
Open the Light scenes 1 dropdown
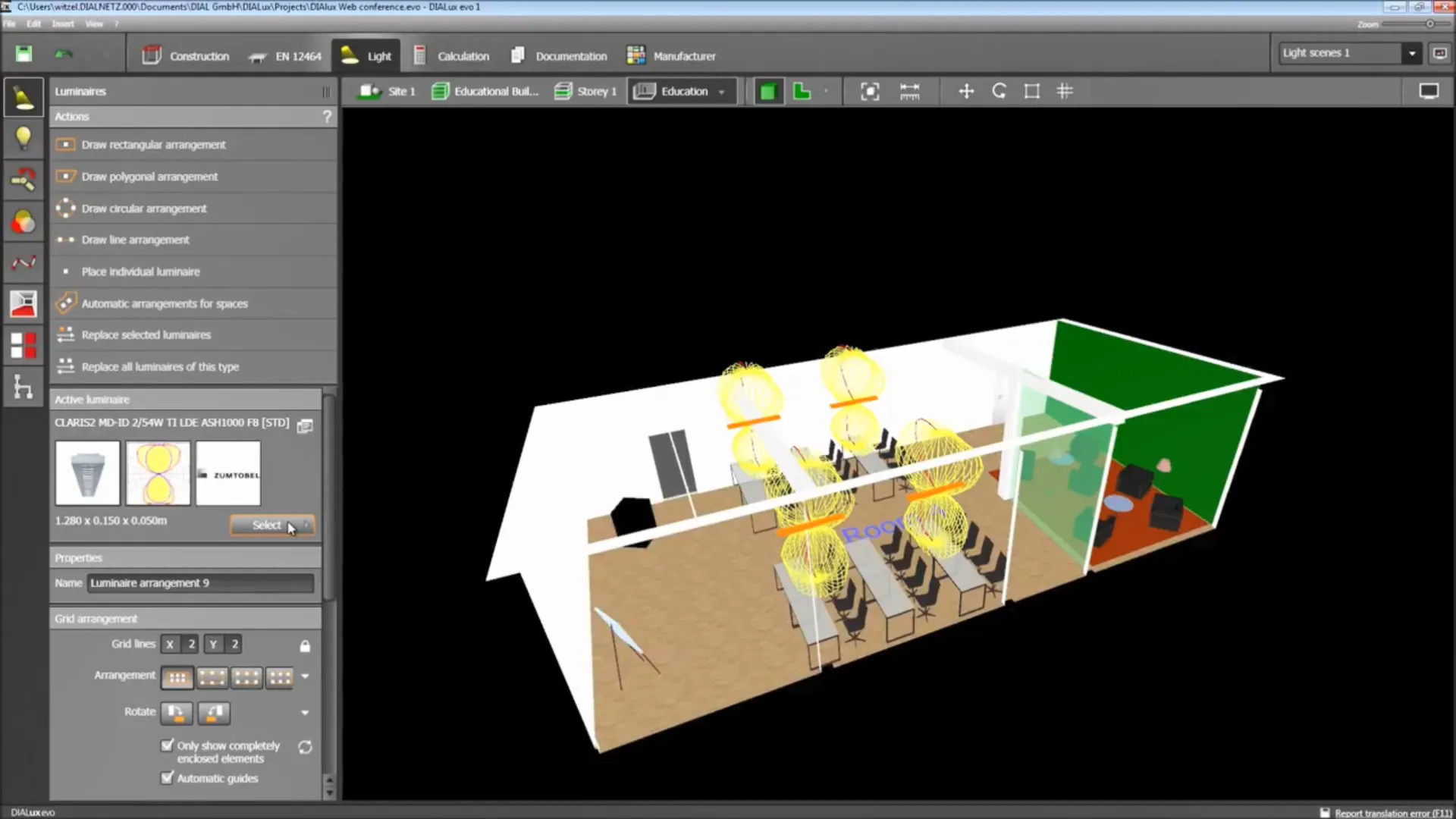pyautogui.click(x=1411, y=53)
